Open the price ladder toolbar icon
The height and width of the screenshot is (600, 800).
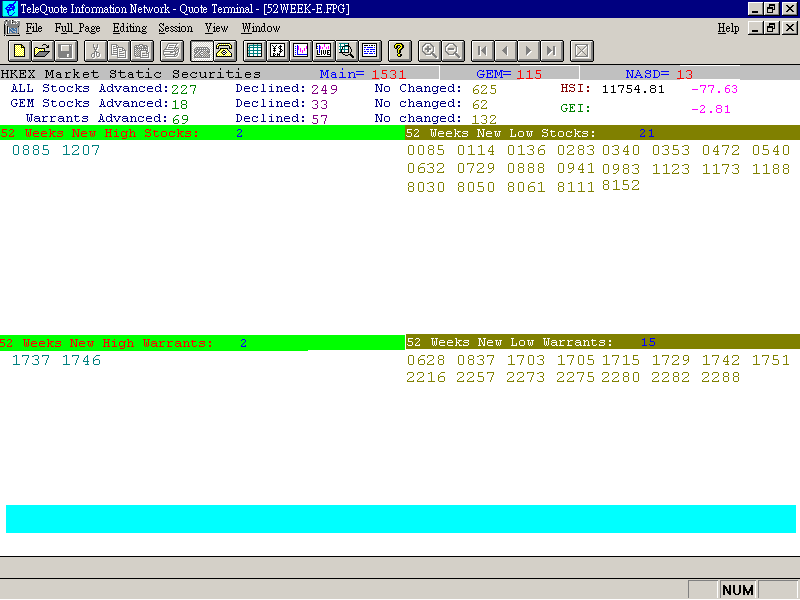tap(278, 51)
